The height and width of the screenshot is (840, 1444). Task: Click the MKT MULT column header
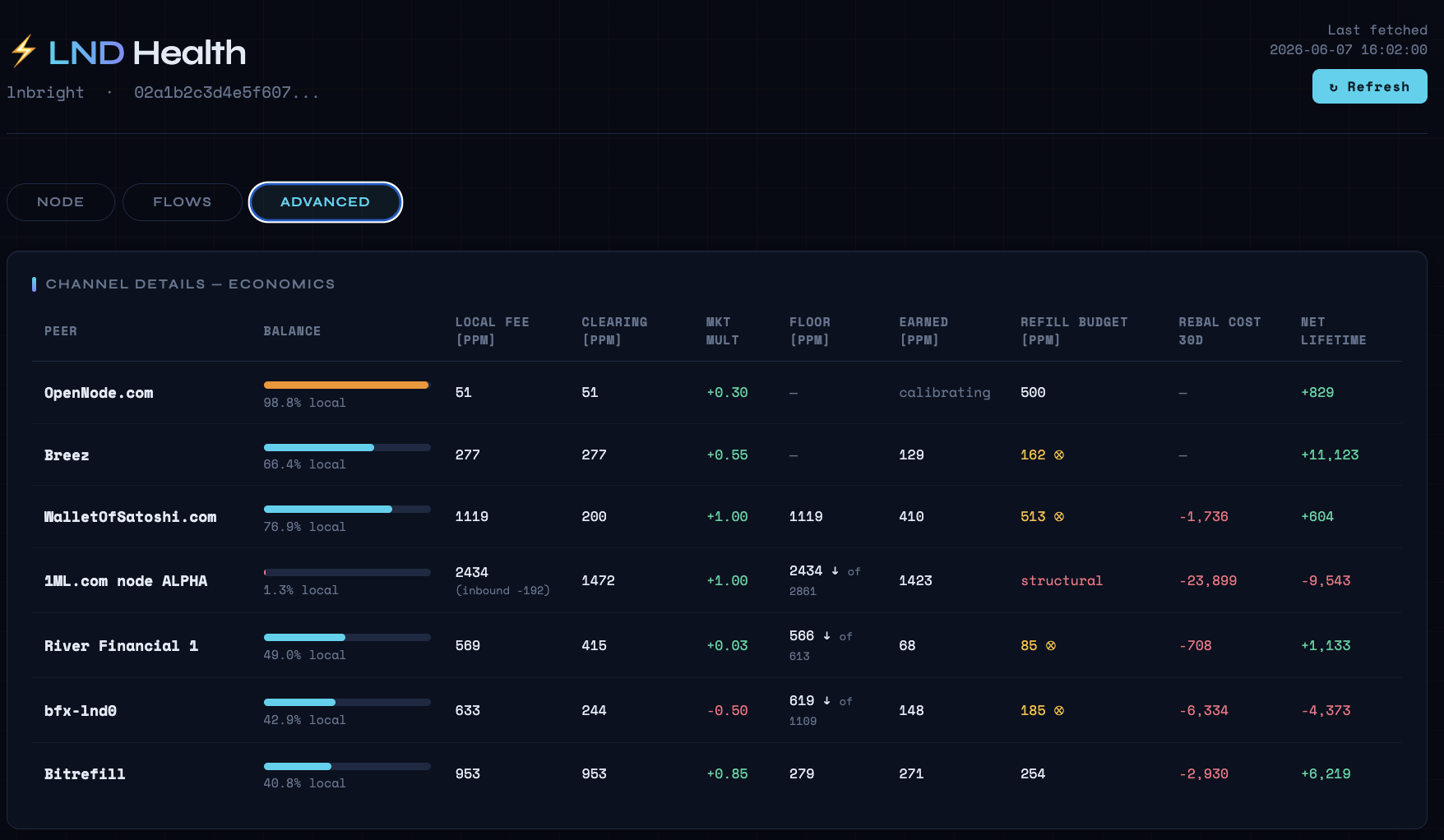pyautogui.click(x=723, y=331)
